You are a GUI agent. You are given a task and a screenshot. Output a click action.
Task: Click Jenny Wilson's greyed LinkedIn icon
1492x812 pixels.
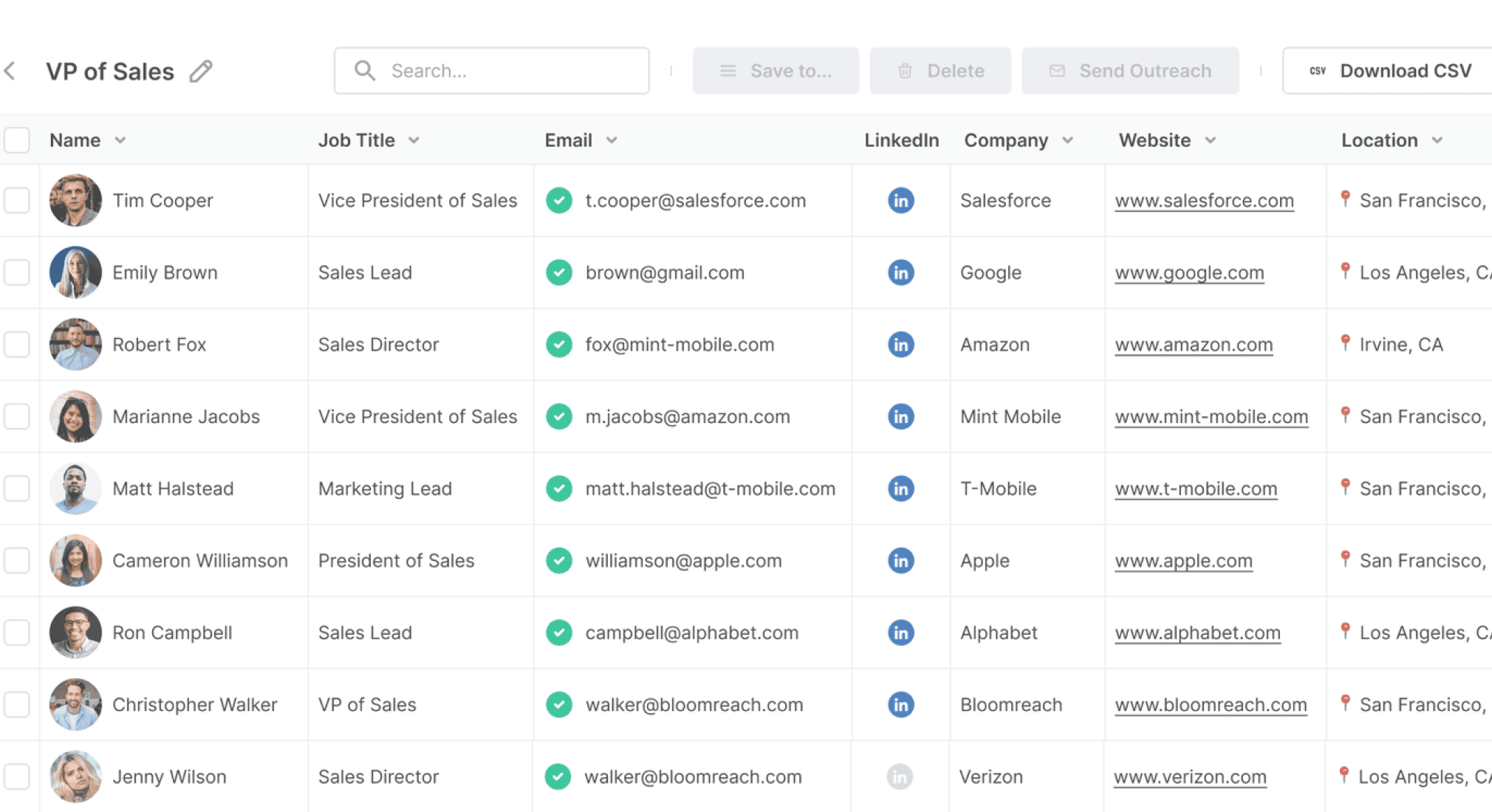click(x=900, y=777)
